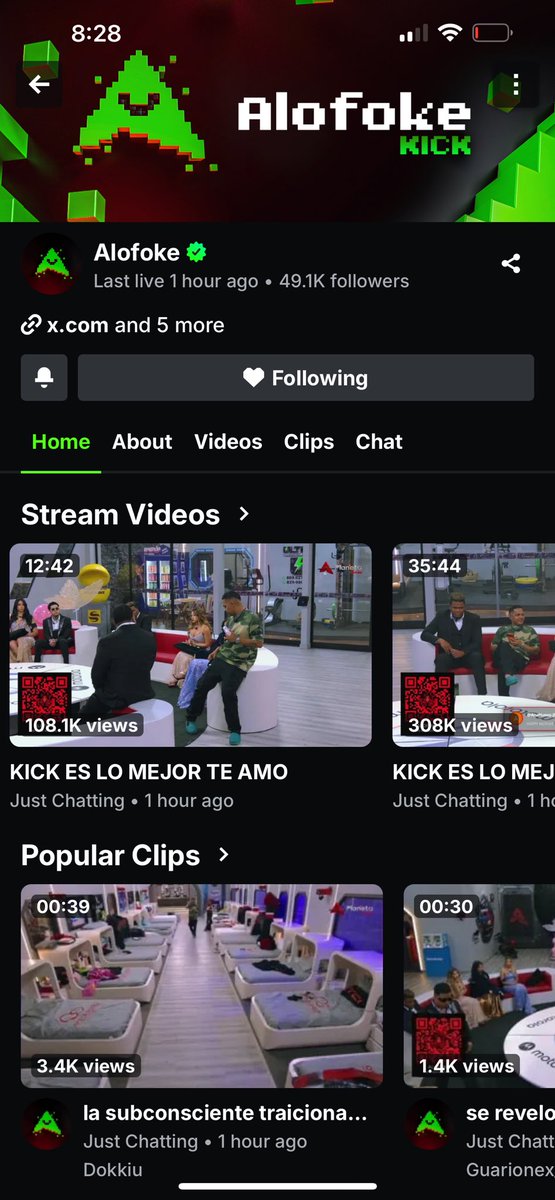
Task: Open the Stream Videos heading
Action: point(120,514)
